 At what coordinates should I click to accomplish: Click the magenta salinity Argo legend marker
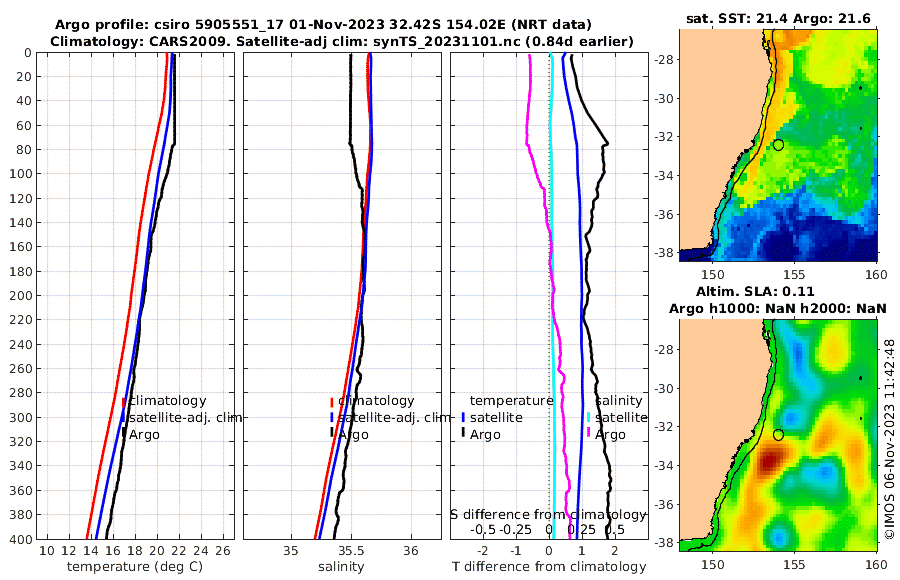pyautogui.click(x=588, y=432)
